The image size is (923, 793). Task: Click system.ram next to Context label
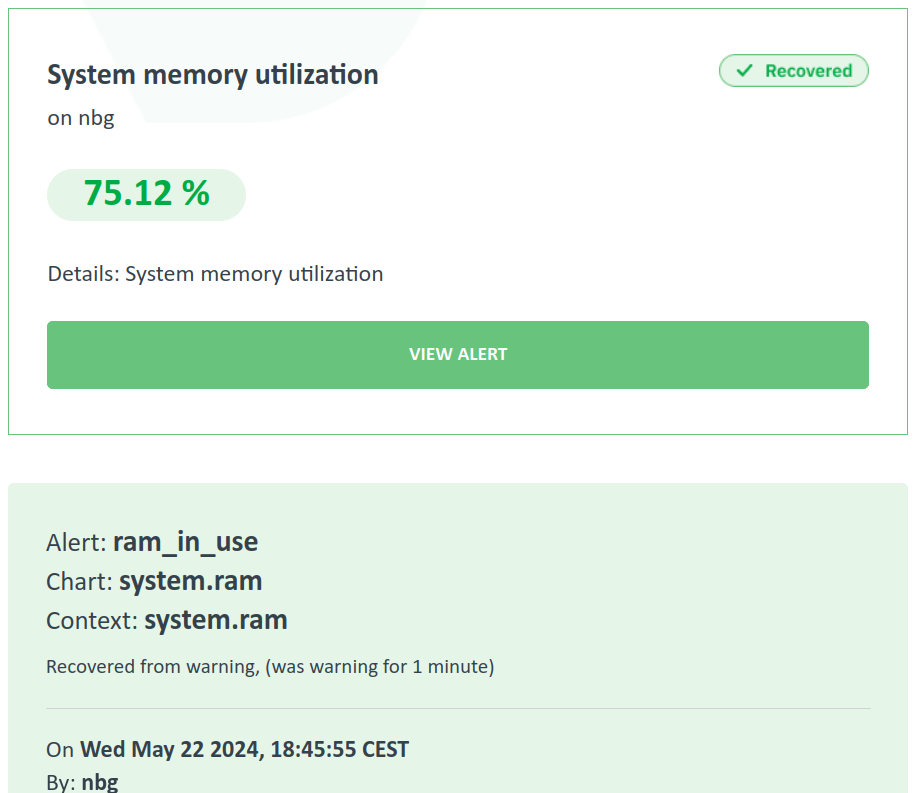tap(215, 620)
